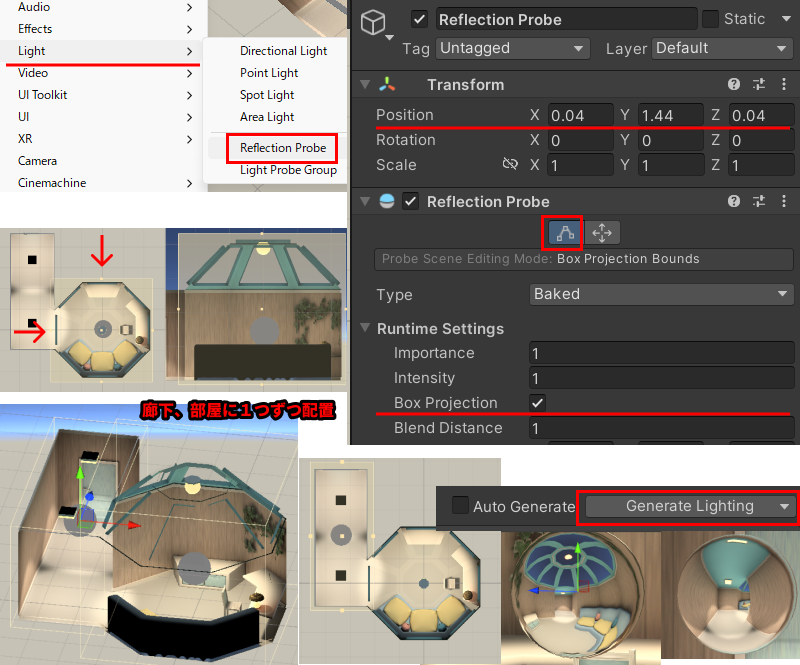Viewport: 800px width, 665px height.
Task: Open the Transform component help icon
Action: [x=734, y=85]
